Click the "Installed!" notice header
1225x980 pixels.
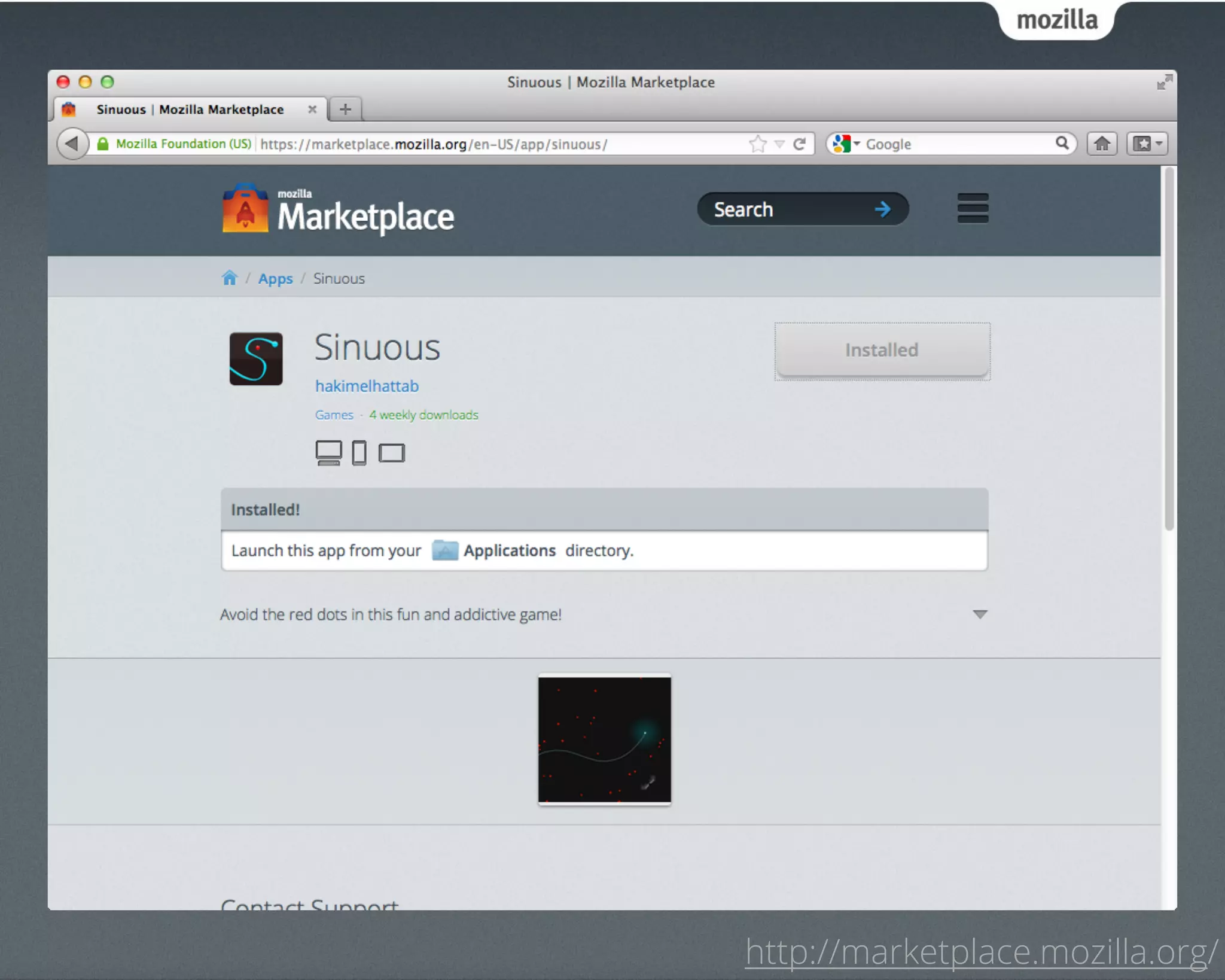point(604,509)
